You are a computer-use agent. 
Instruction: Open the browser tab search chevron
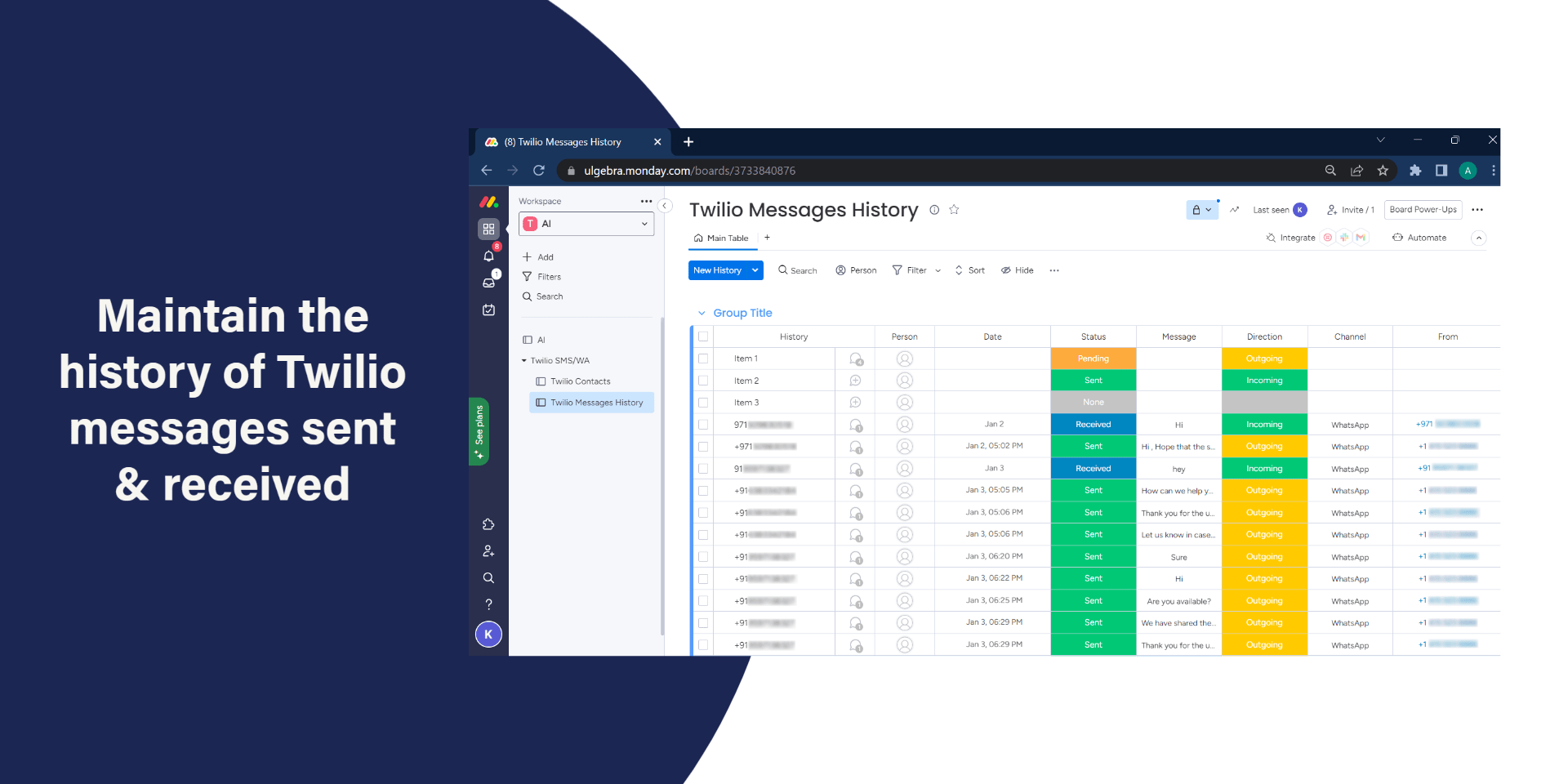click(1381, 140)
